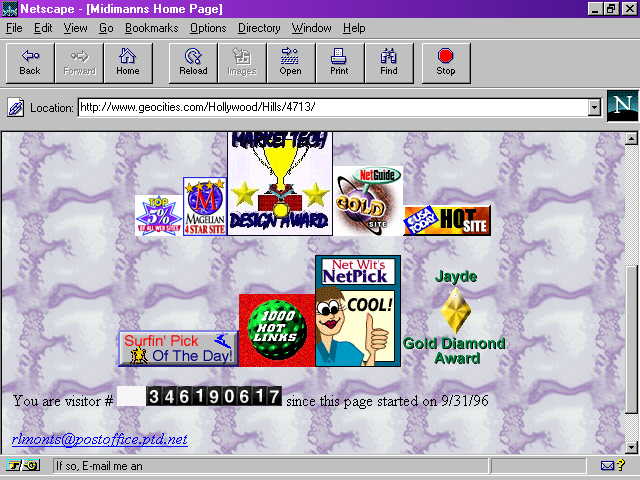Expand the Location history dropdown arrow
The height and width of the screenshot is (480, 640).
tap(594, 108)
